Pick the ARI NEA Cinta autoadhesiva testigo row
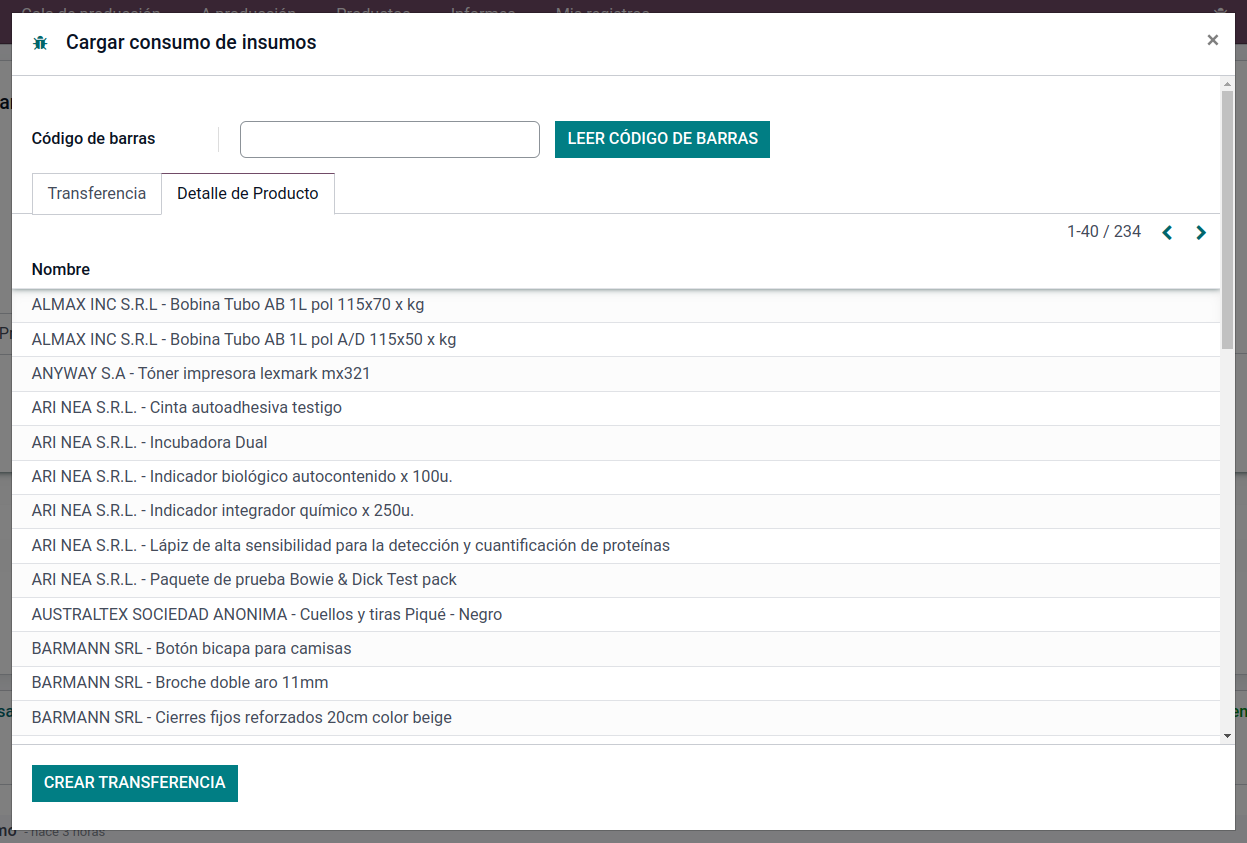The width and height of the screenshot is (1247, 843). click(x=187, y=408)
